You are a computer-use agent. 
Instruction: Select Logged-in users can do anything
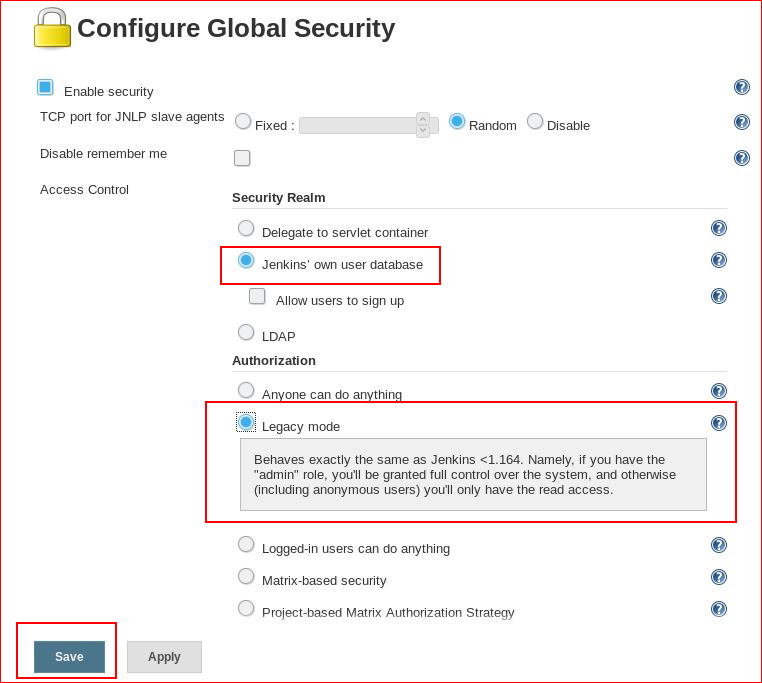pos(246,544)
